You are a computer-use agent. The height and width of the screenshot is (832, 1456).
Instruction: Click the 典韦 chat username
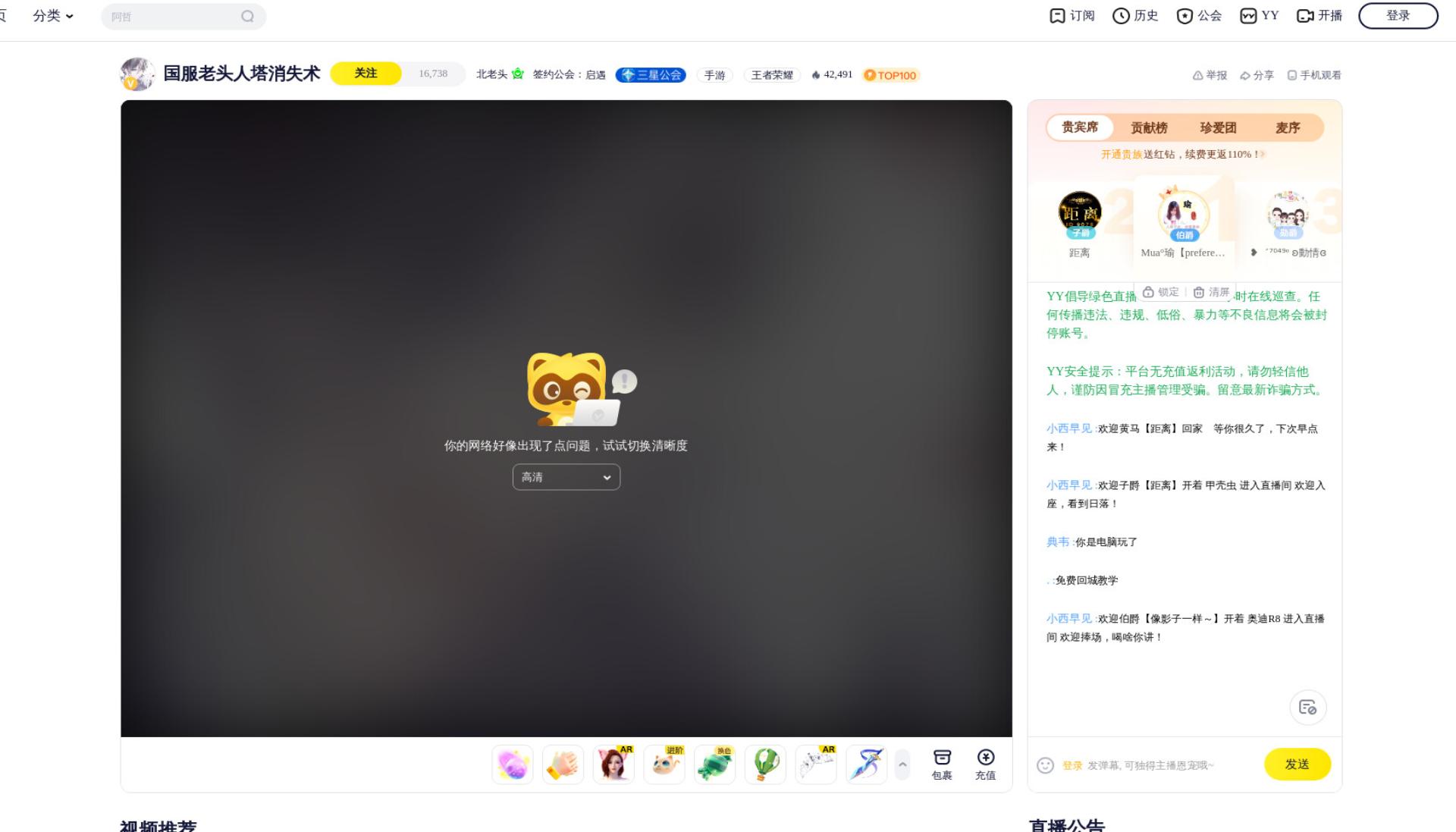pos(1058,542)
